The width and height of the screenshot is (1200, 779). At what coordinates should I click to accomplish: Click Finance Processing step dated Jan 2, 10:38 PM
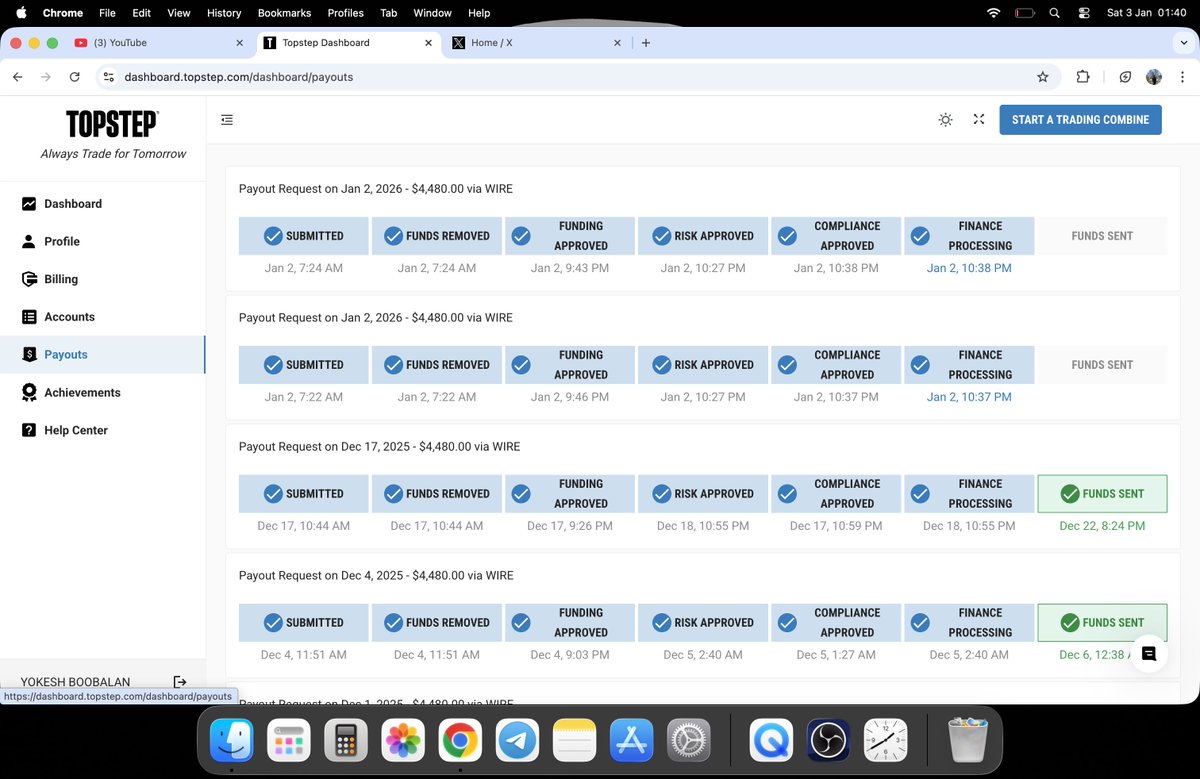click(969, 236)
